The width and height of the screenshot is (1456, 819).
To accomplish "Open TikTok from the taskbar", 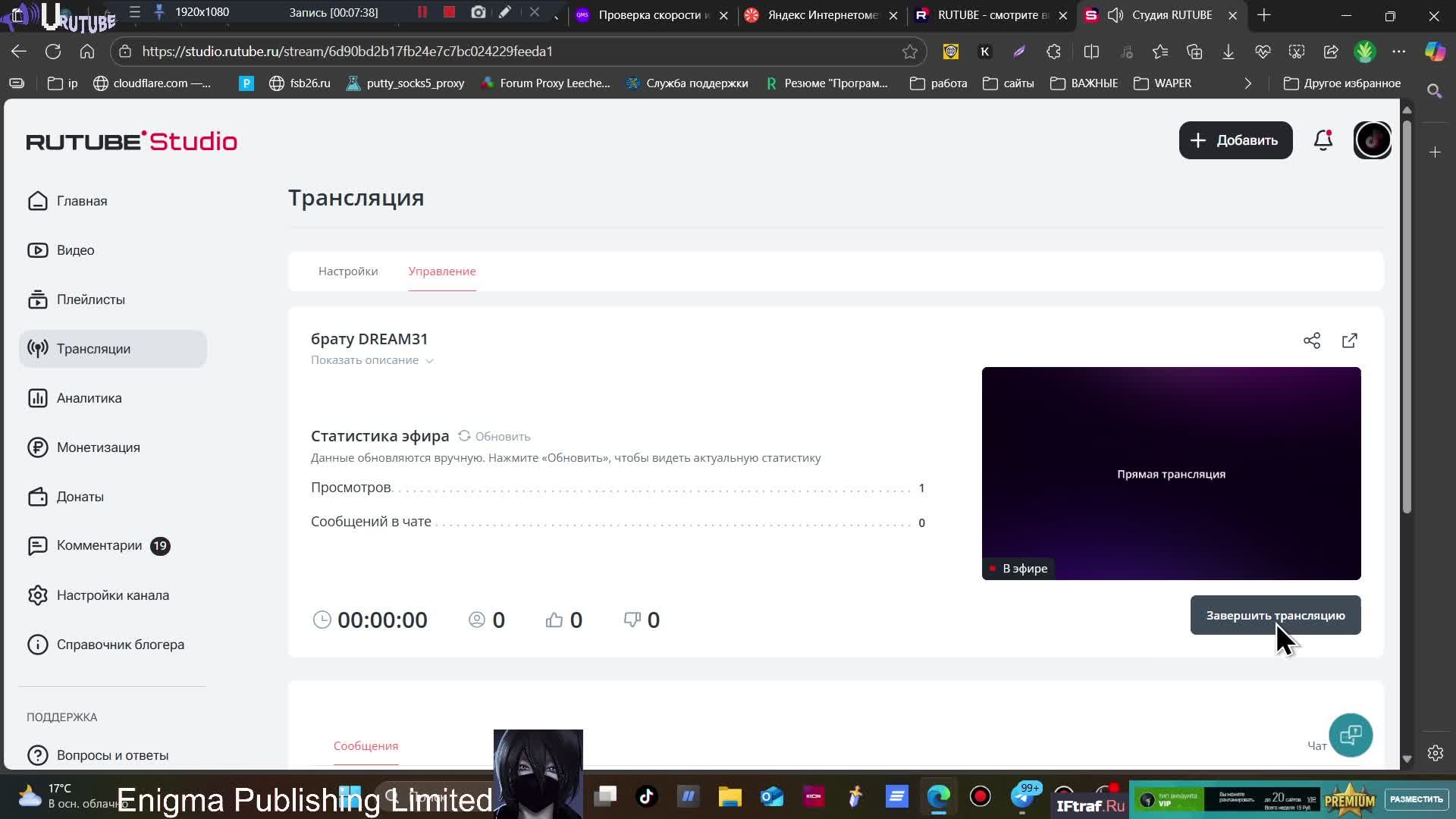I will (645, 796).
